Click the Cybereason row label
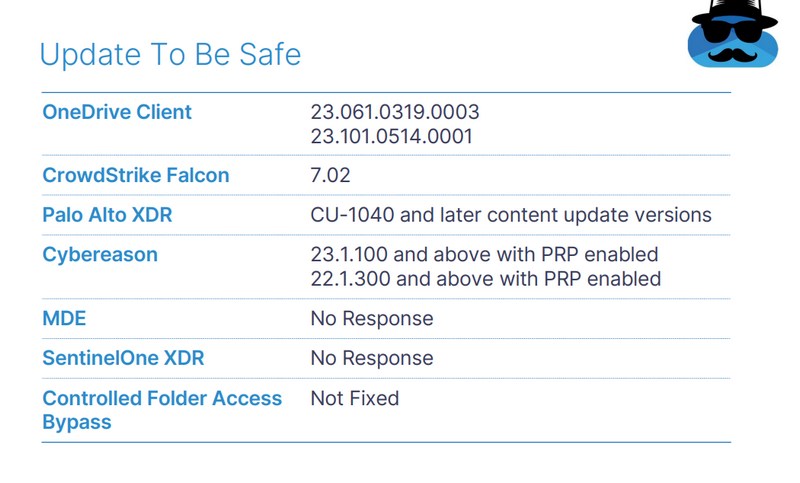The height and width of the screenshot is (483, 800). 100,255
